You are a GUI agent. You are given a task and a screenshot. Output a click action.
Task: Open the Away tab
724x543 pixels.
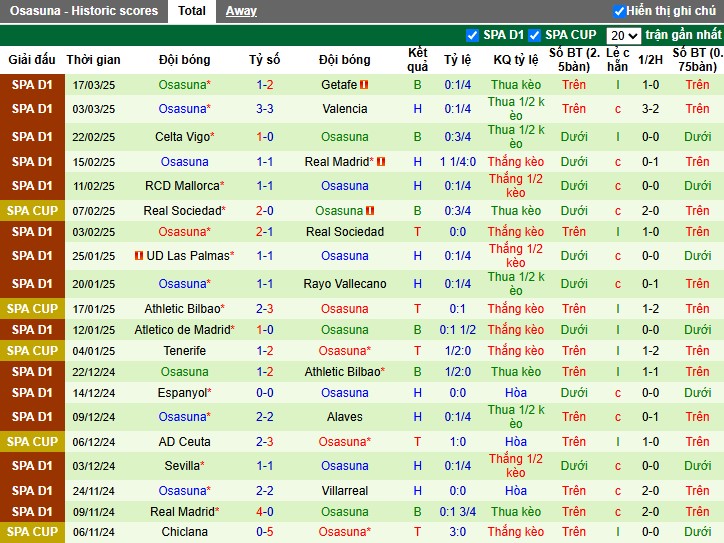pos(241,11)
